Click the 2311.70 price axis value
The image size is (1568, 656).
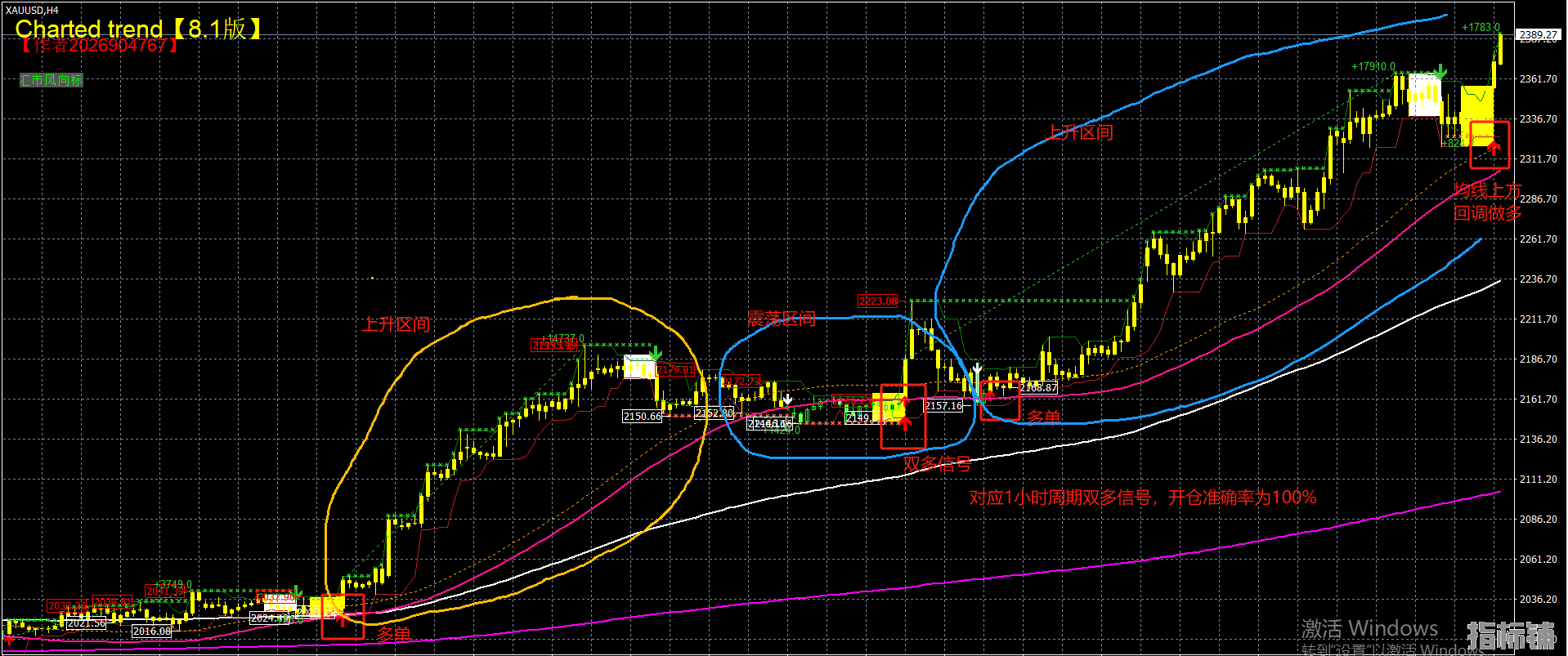coord(1538,159)
